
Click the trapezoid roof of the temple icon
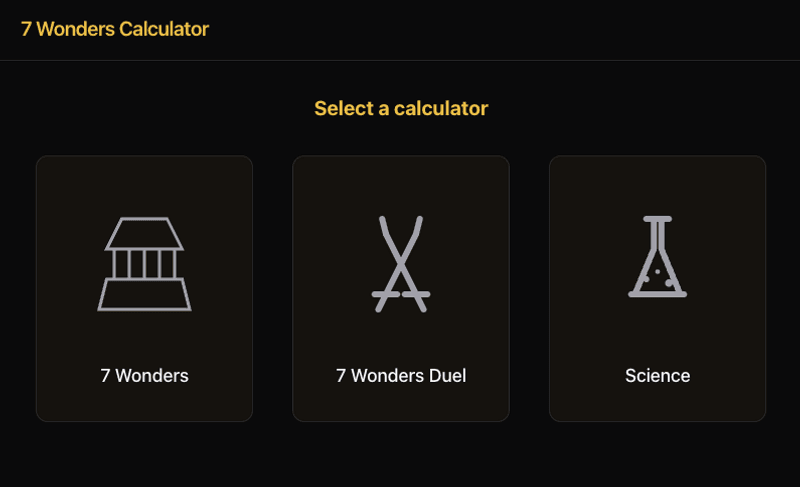click(144, 234)
